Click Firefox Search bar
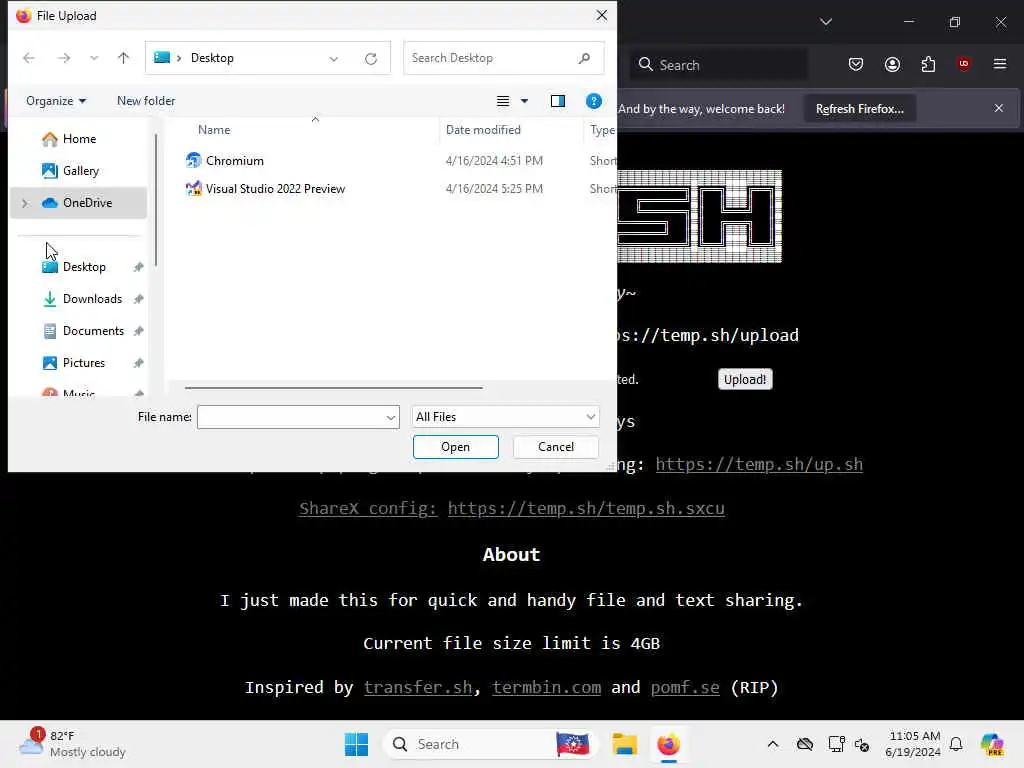The image size is (1024, 768). (718, 65)
